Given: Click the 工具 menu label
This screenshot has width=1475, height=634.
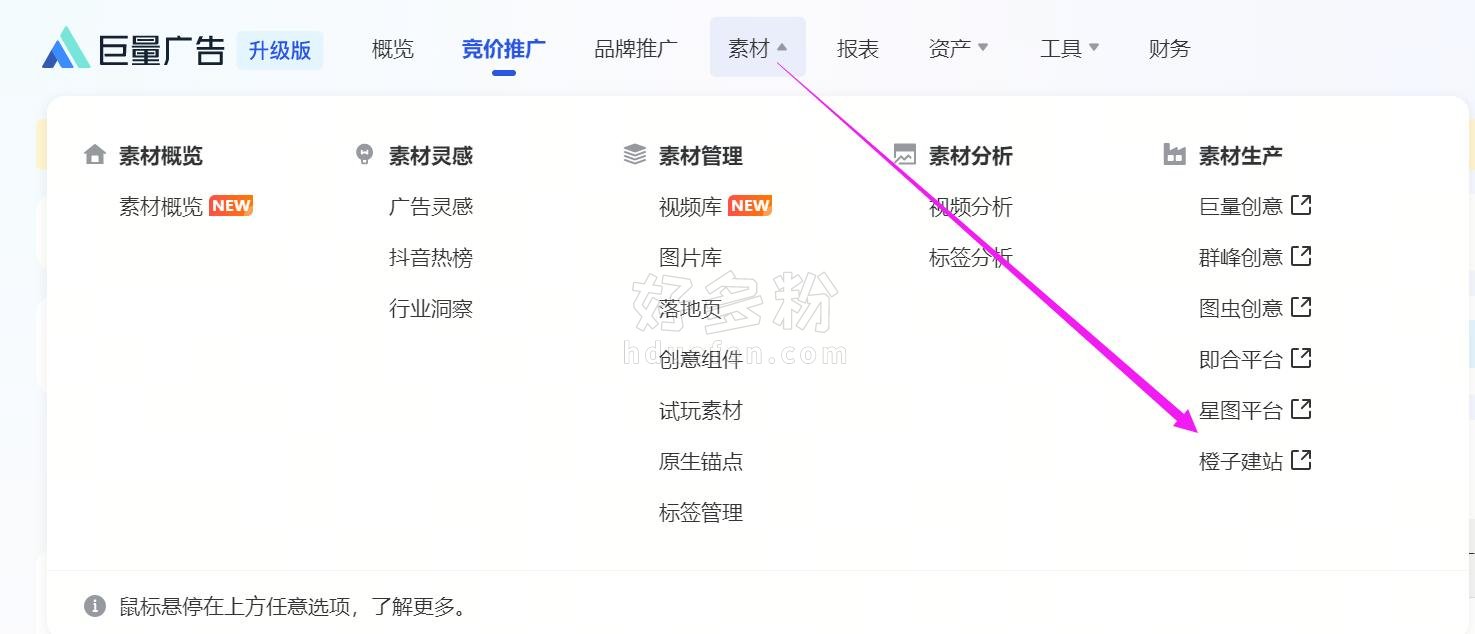Looking at the screenshot, I should point(1060,48).
